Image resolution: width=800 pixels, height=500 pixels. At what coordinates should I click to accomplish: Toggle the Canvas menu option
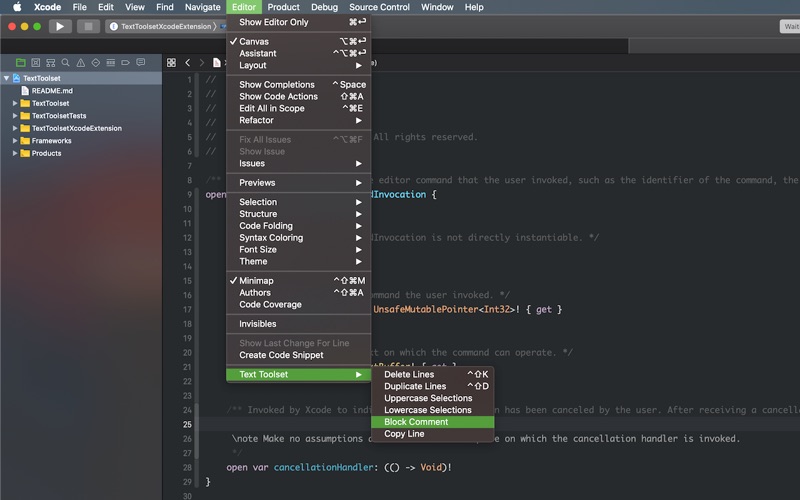(x=260, y=42)
